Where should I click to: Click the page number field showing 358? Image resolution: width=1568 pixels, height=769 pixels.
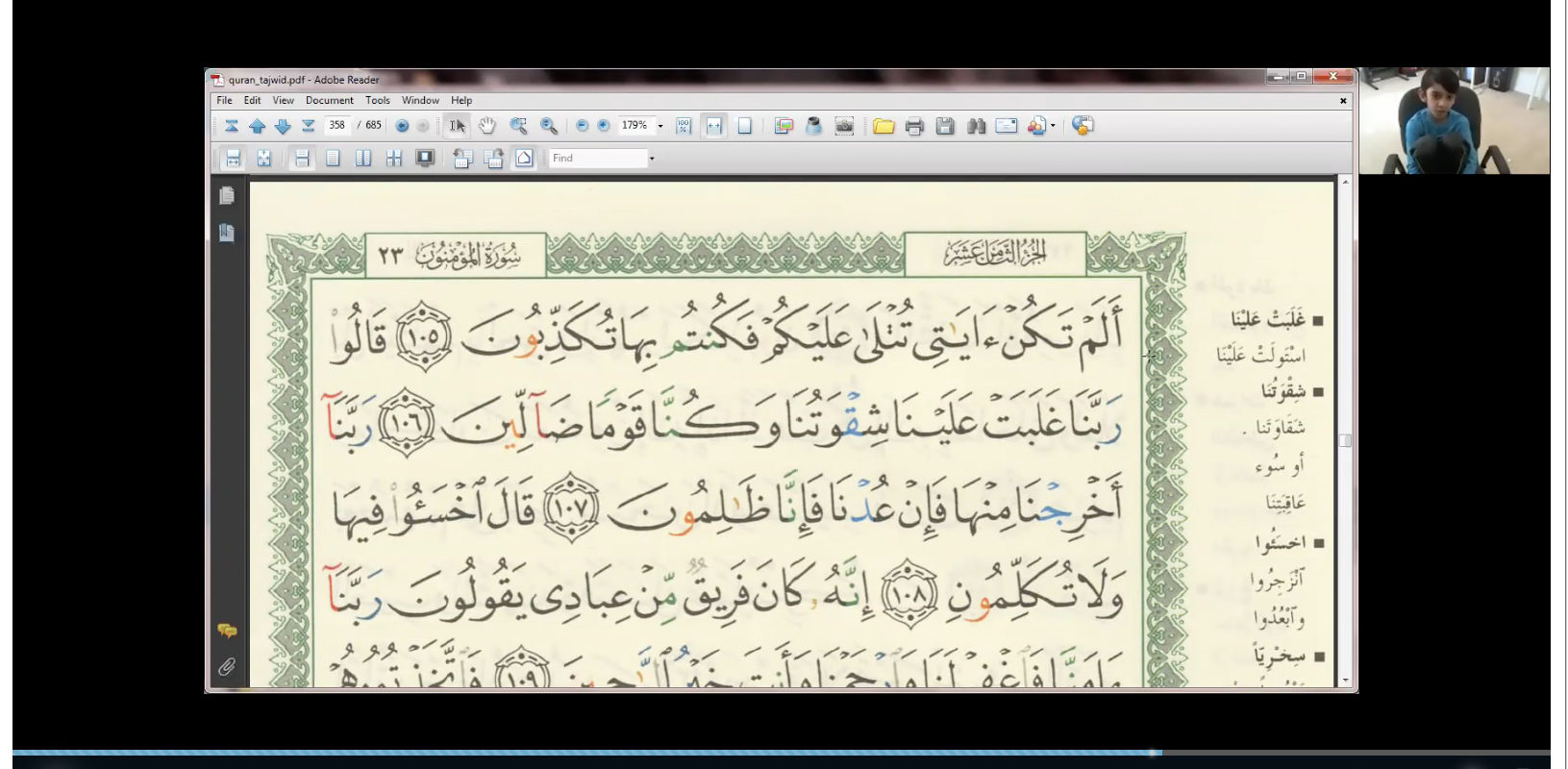click(337, 125)
